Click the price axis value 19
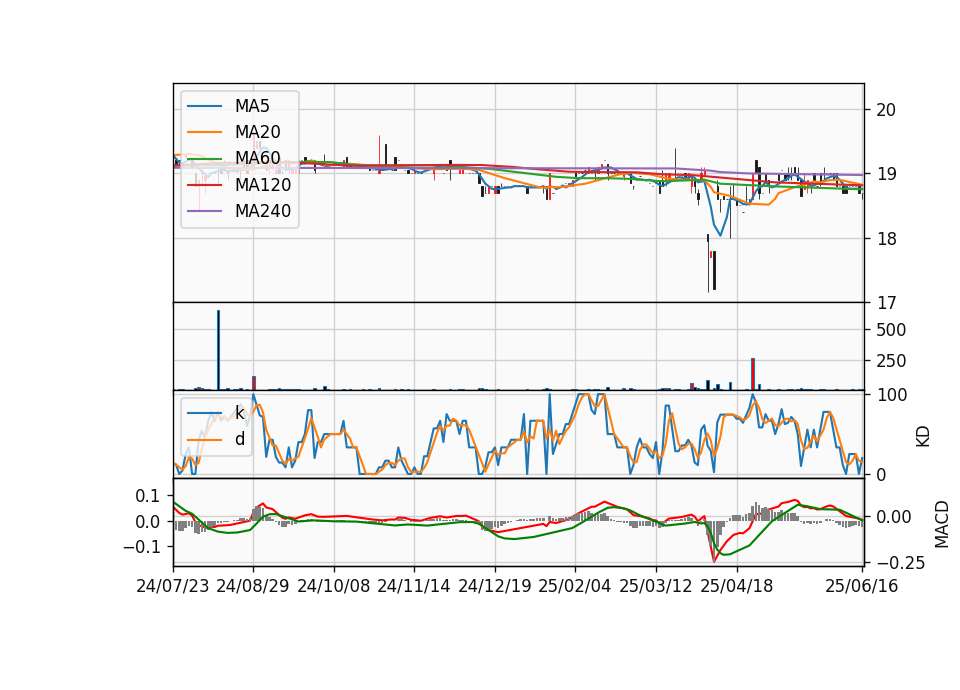The width and height of the screenshot is (960, 690). 886,174
